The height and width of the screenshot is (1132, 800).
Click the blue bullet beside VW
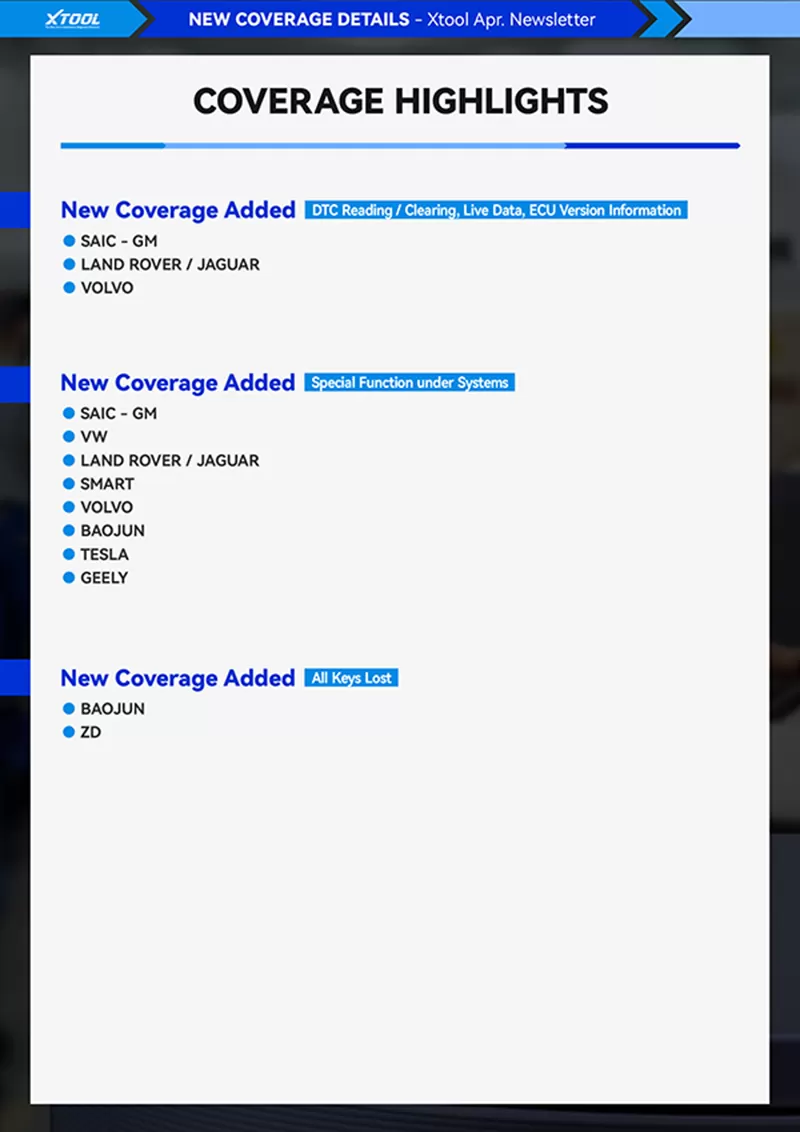(69, 437)
